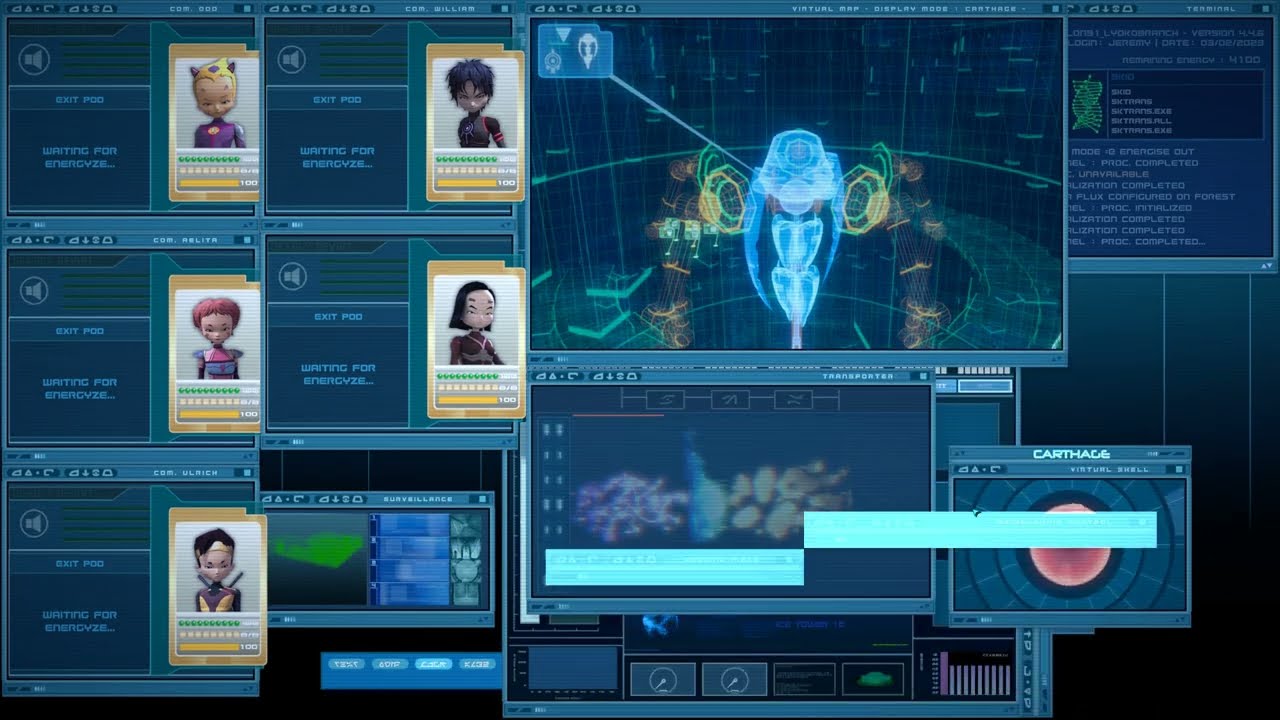Open the text readout box beside the gauges
The image size is (1280, 720).
coord(804,679)
